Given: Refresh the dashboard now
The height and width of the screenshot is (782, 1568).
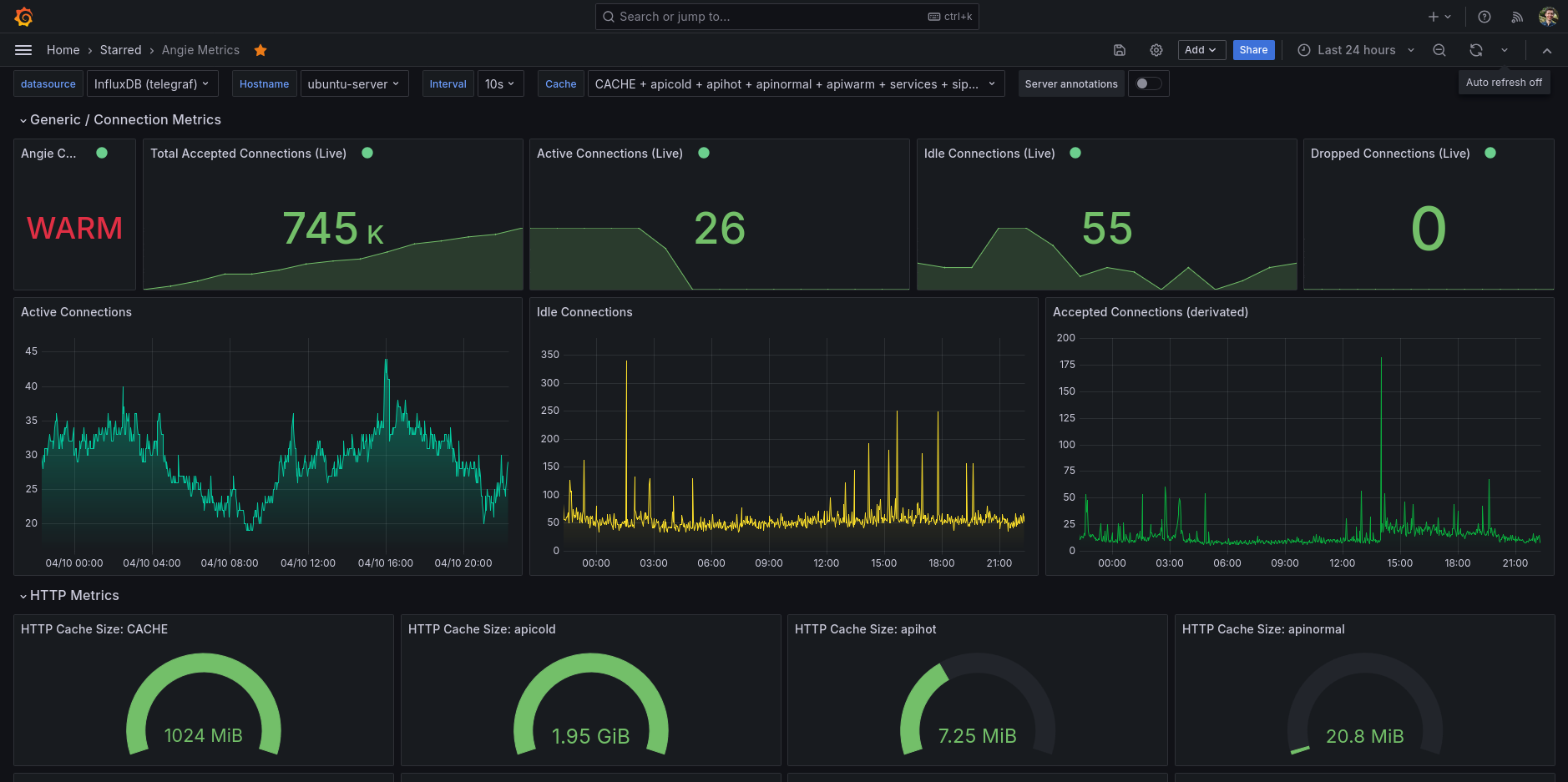Looking at the screenshot, I should pos(1476,50).
